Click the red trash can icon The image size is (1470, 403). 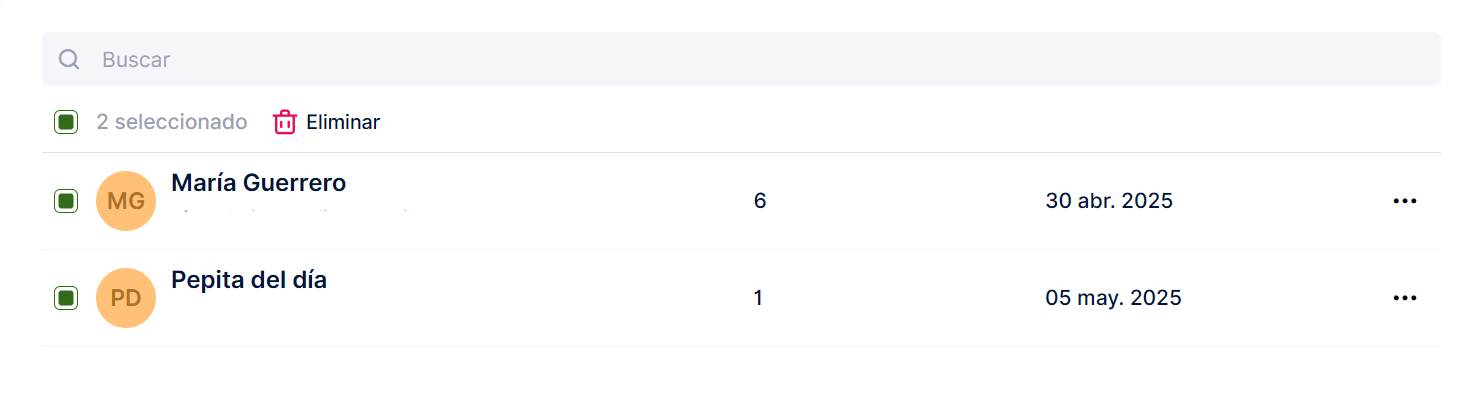[285, 122]
